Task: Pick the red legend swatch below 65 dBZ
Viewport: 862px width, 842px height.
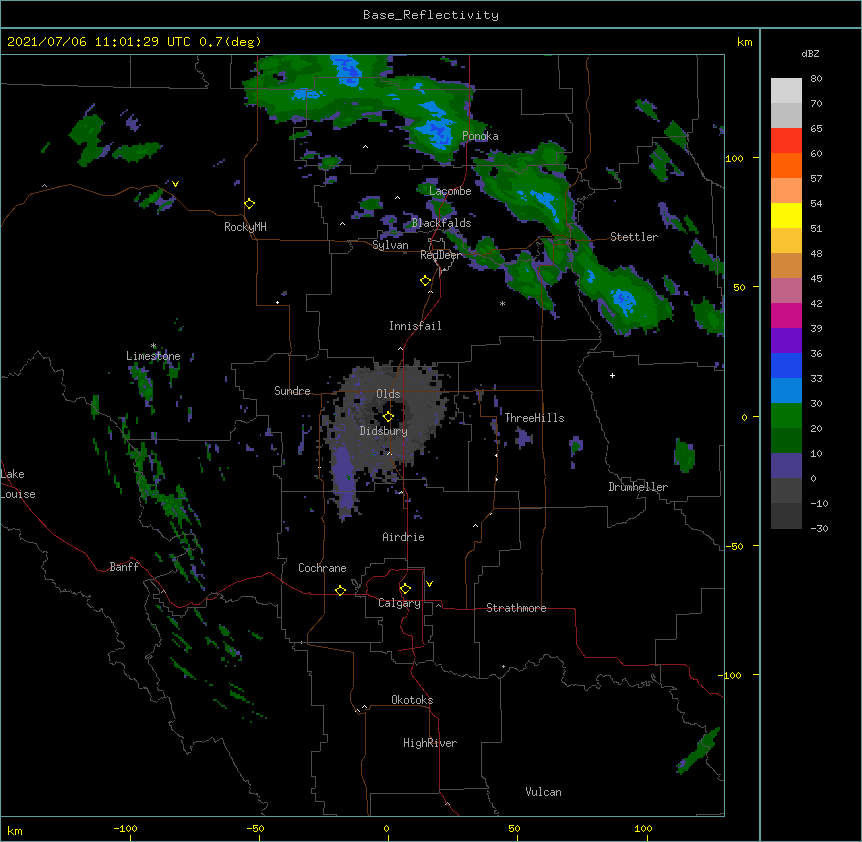Action: (x=786, y=140)
